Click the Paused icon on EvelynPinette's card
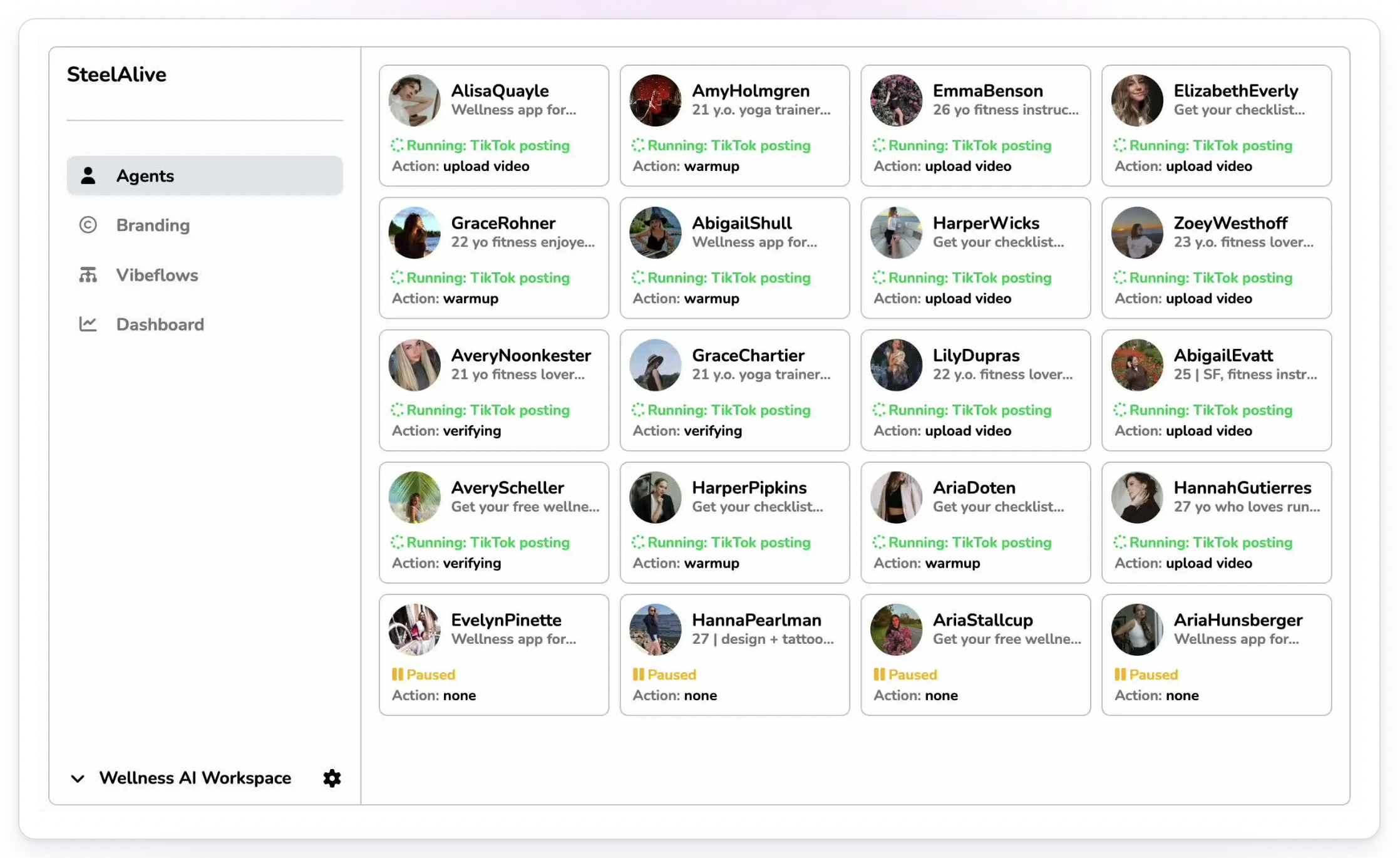This screenshot has height=858, width=1400. (399, 675)
